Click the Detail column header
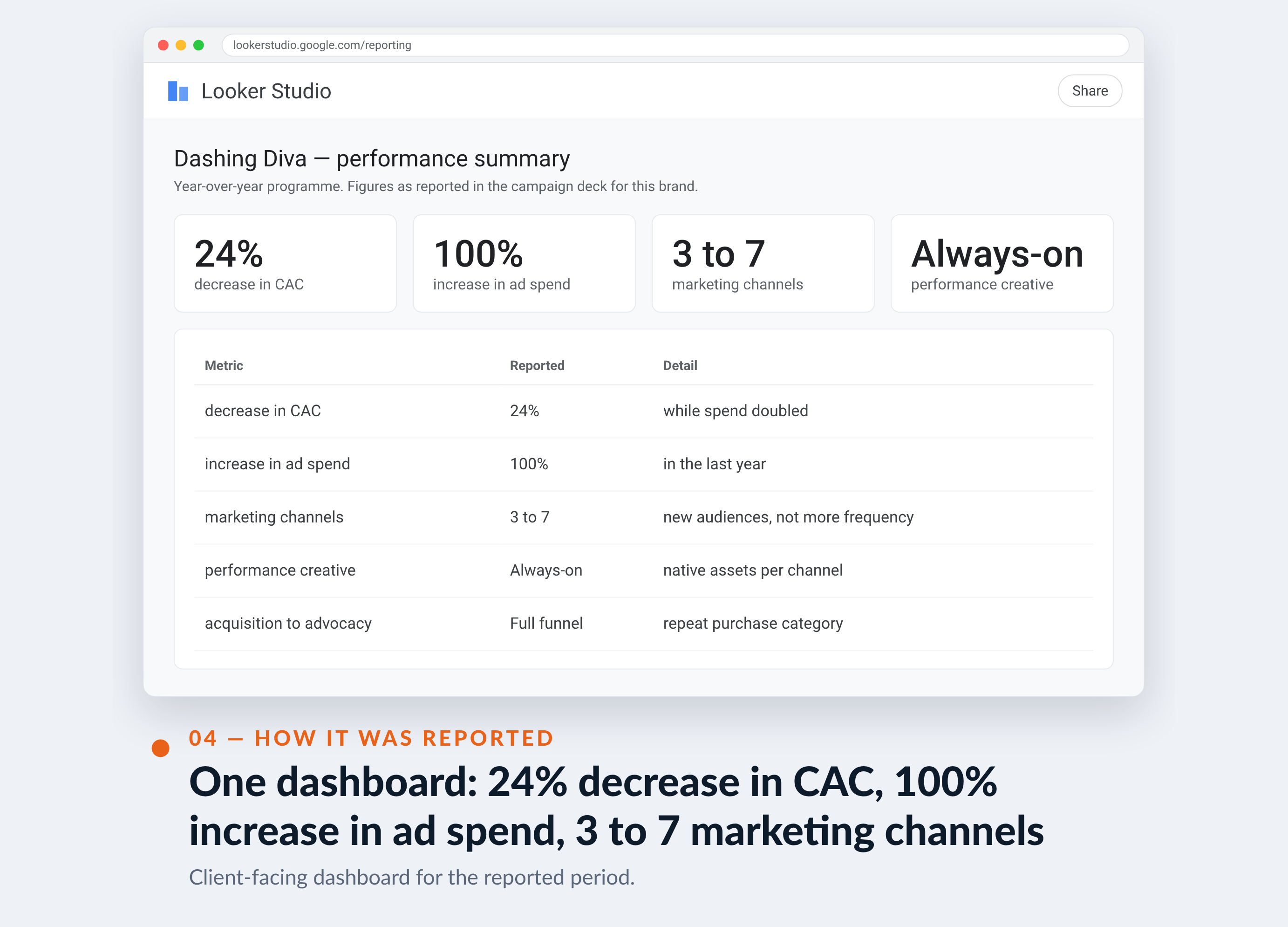The height and width of the screenshot is (927, 1288). [680, 365]
